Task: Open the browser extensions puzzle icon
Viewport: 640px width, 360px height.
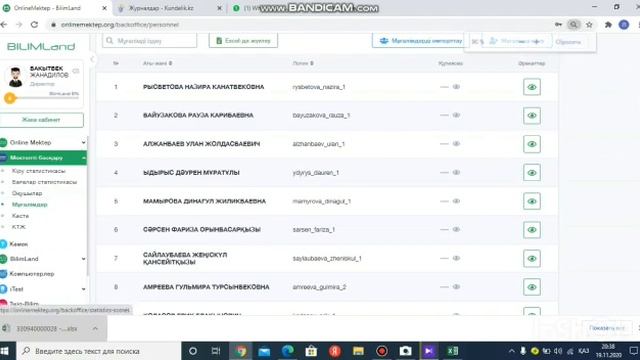Action: [x=608, y=25]
